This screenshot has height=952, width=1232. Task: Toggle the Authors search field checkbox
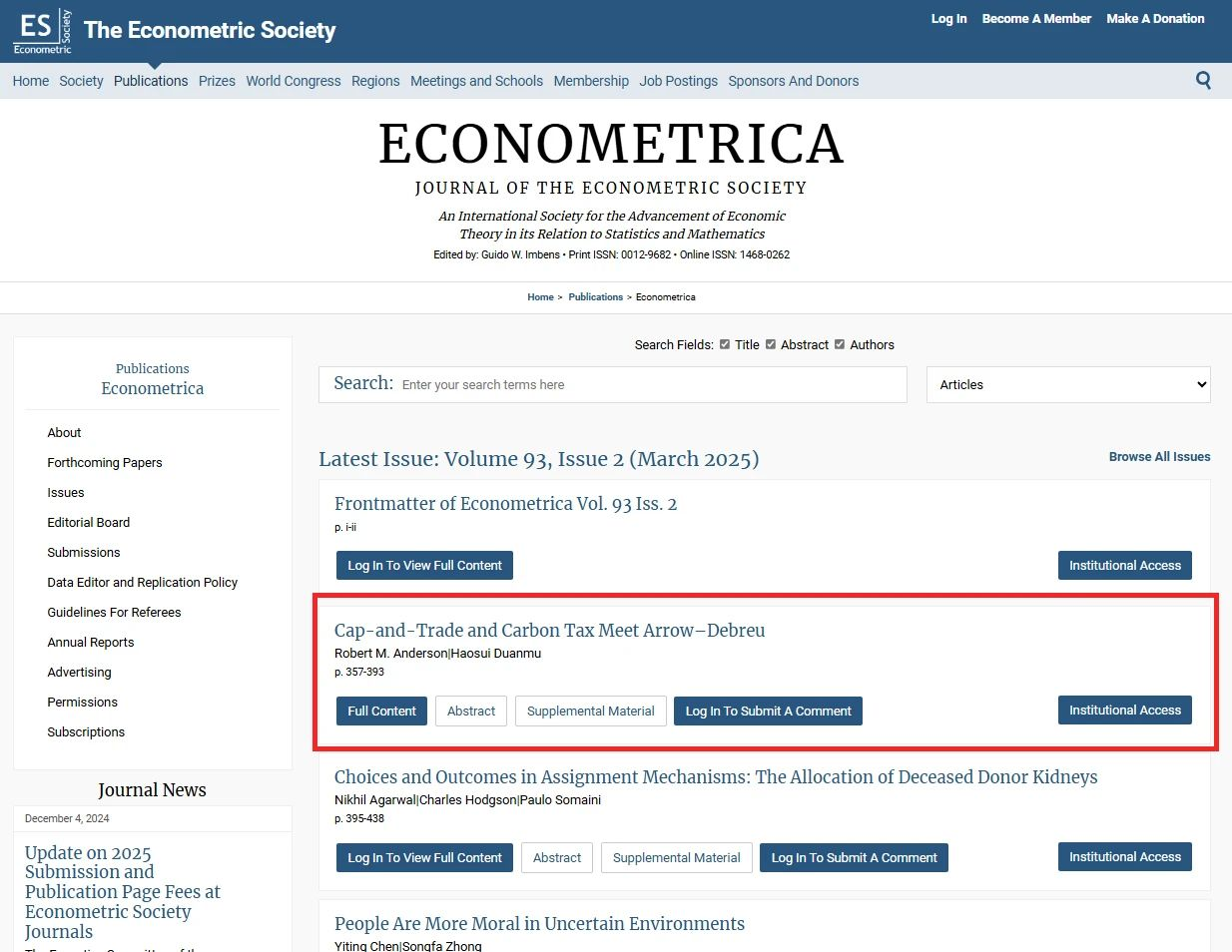click(840, 344)
